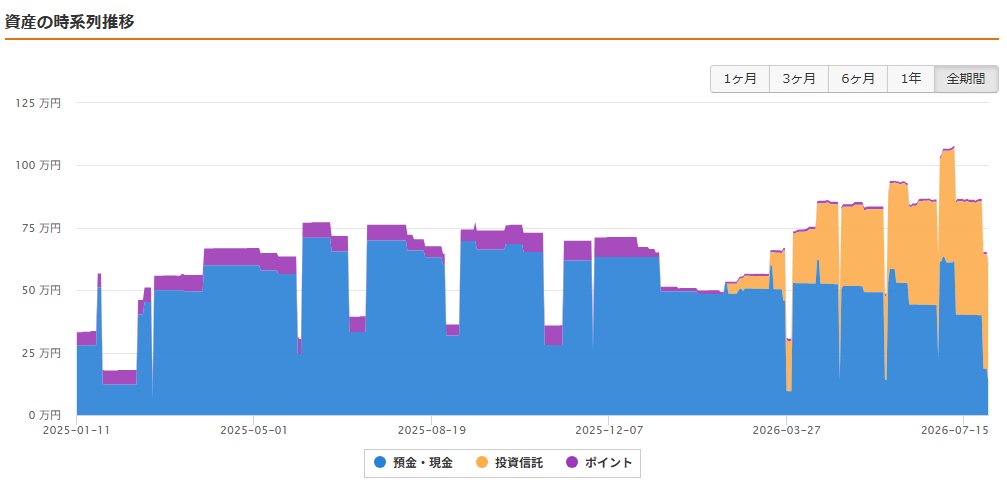Click the orange 投資信託 legend dot
The height and width of the screenshot is (482, 1007).
(482, 463)
